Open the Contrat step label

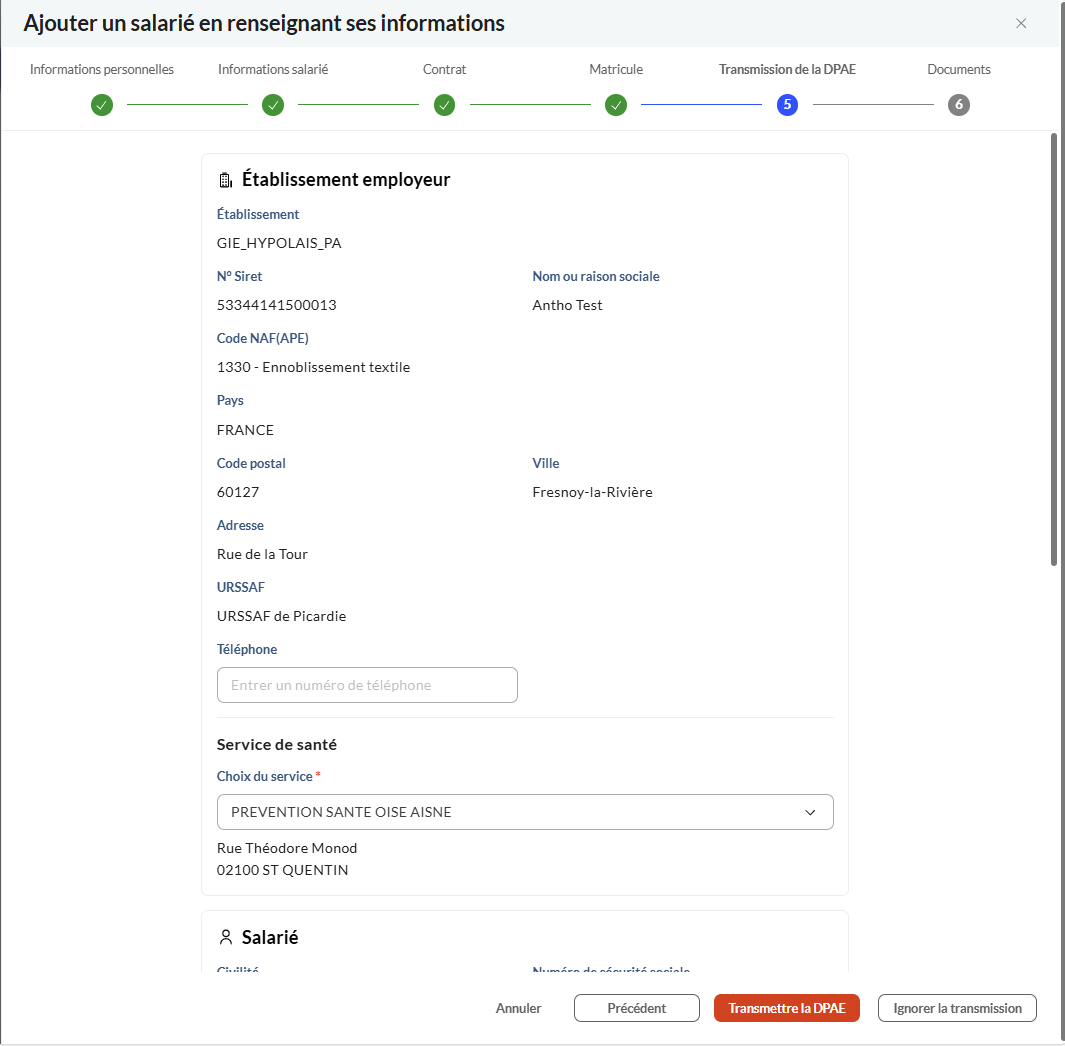(444, 70)
